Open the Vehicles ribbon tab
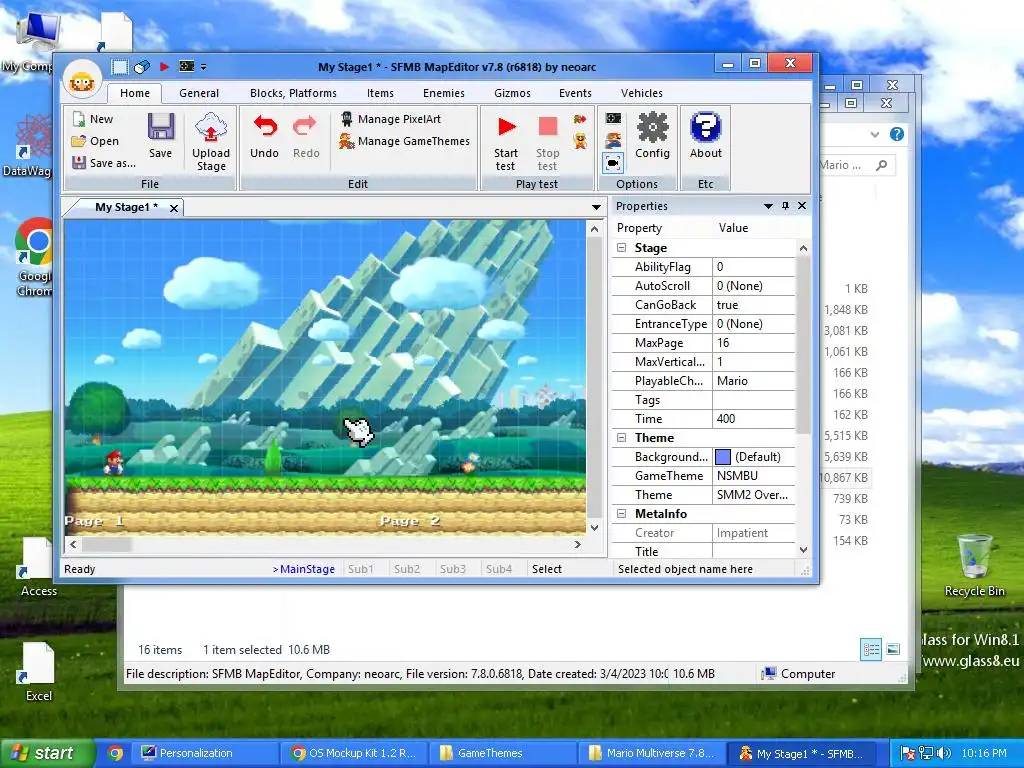 pos(641,93)
